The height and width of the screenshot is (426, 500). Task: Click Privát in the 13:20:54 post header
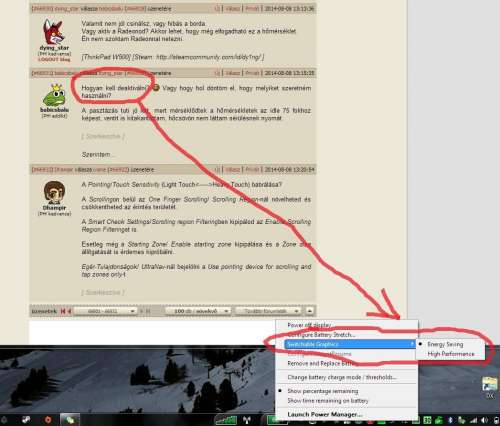[252, 169]
